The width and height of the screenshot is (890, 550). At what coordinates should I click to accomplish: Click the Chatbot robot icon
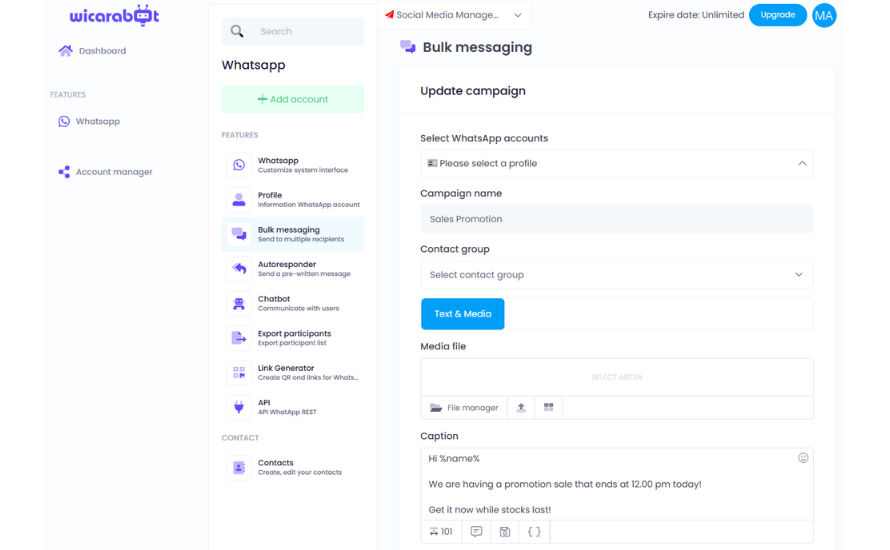pos(239,304)
